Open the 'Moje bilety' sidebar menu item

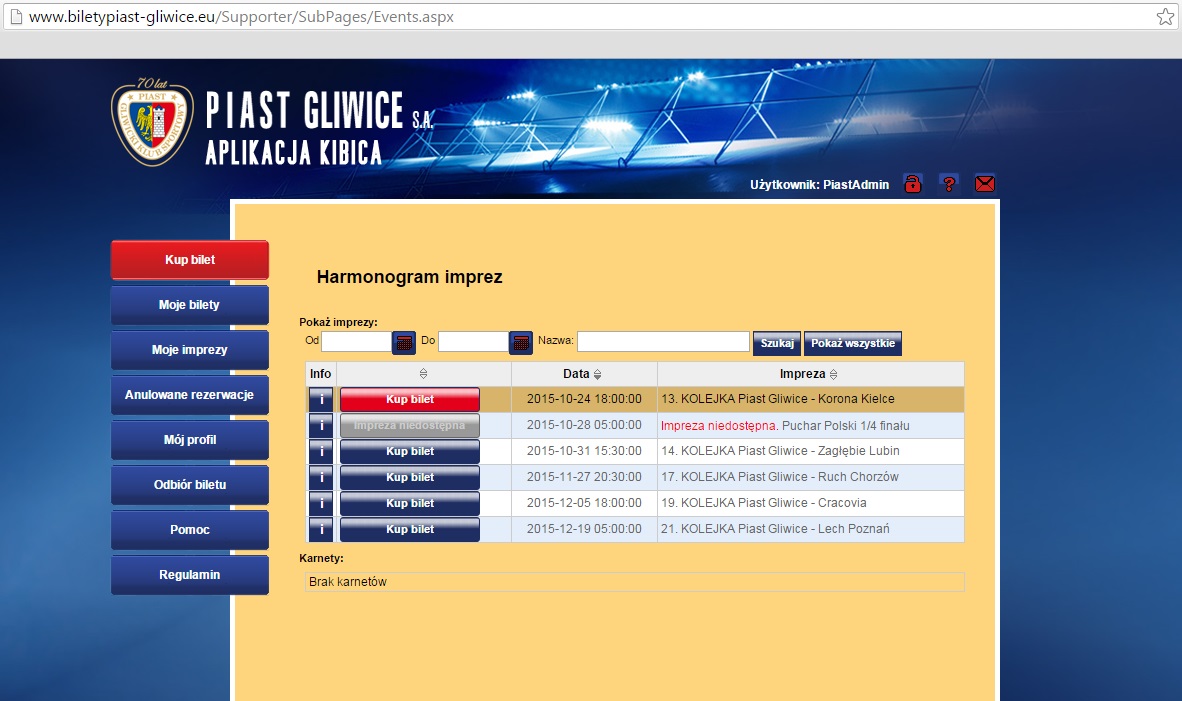[x=189, y=305]
